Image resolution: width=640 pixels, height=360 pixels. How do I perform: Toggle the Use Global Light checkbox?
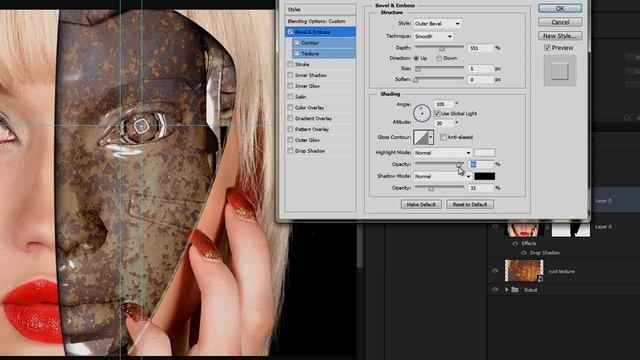coord(437,113)
